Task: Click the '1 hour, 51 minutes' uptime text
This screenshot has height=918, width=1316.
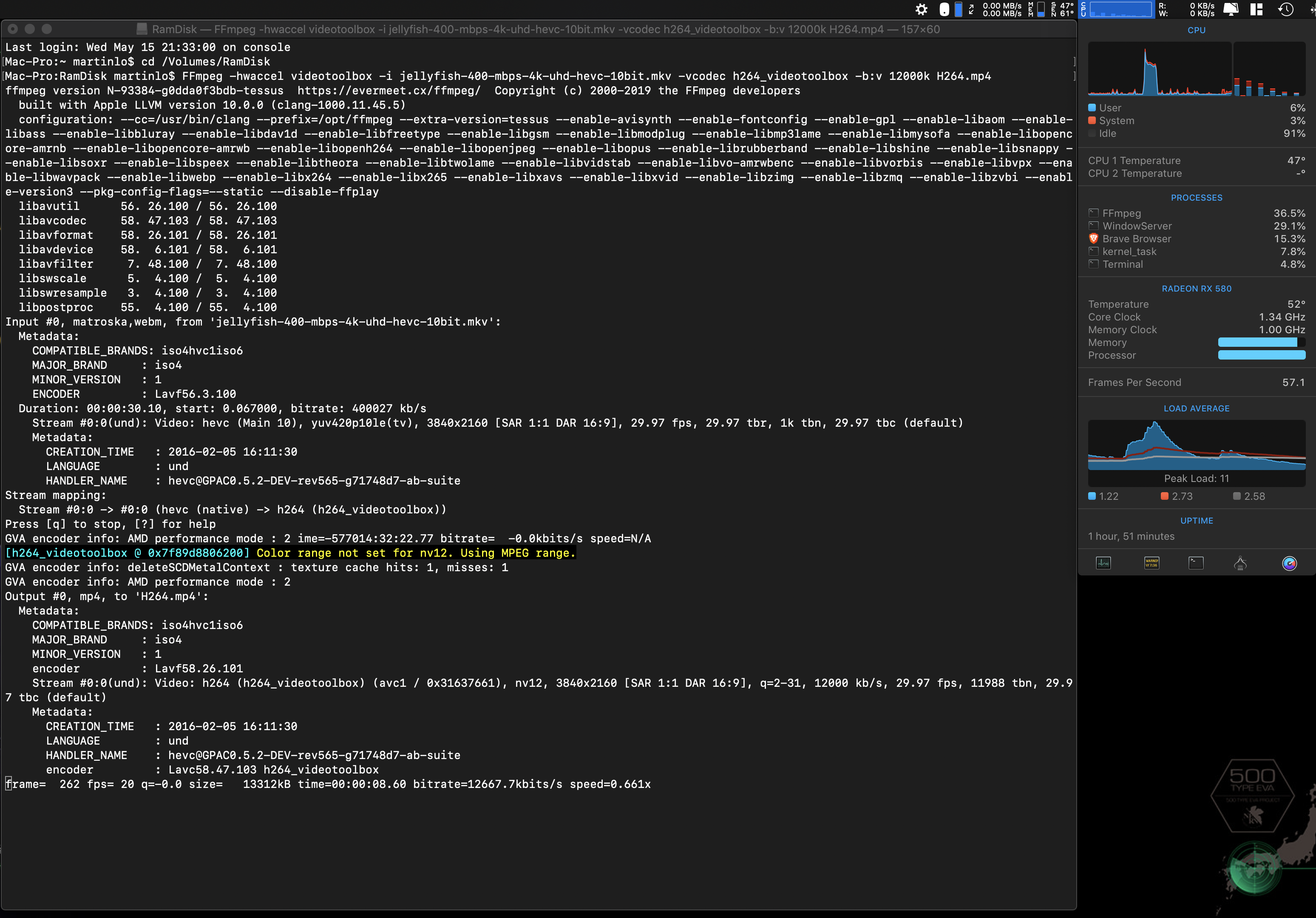Action: coord(1131,536)
